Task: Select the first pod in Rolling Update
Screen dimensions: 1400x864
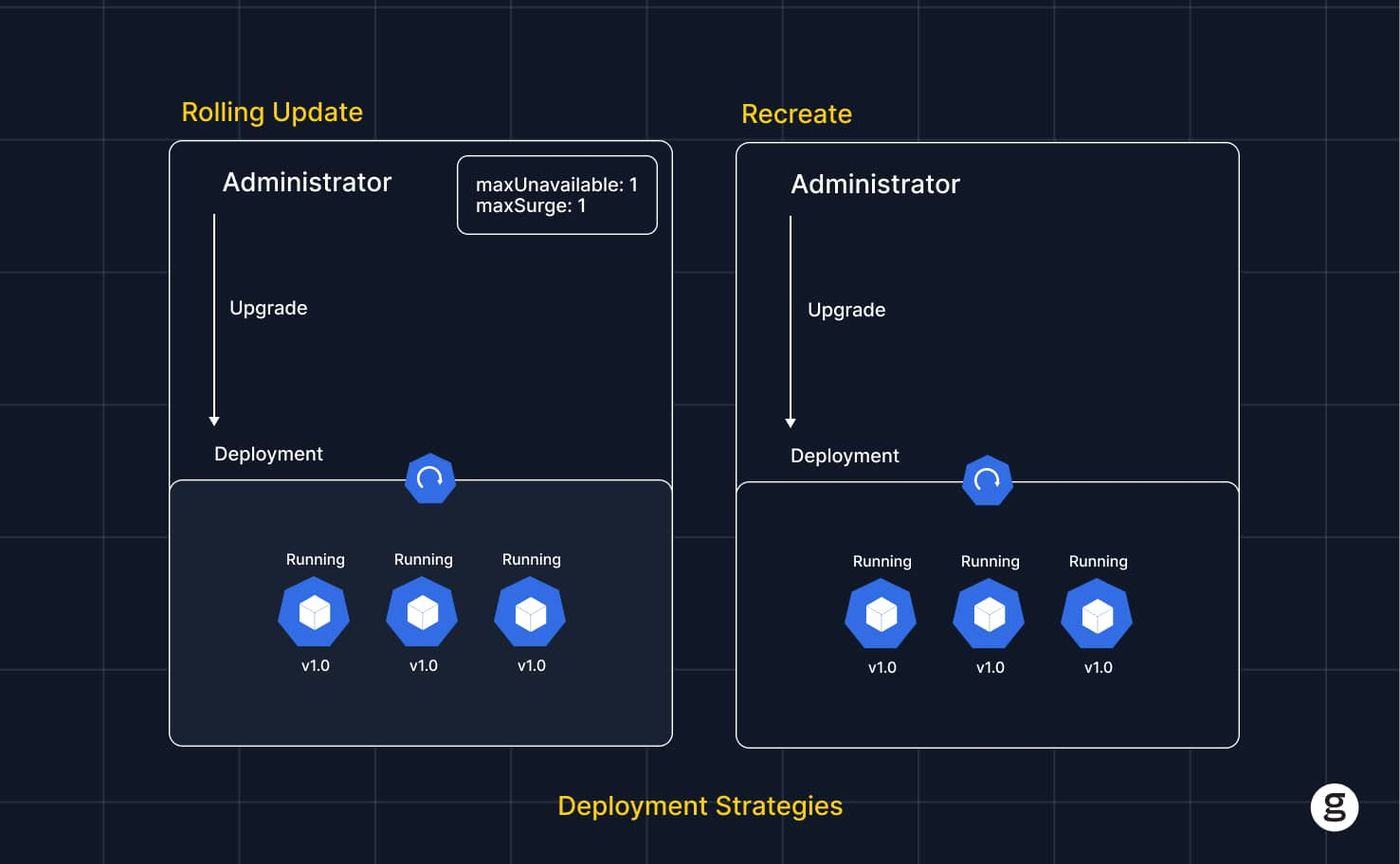Action: coord(314,612)
